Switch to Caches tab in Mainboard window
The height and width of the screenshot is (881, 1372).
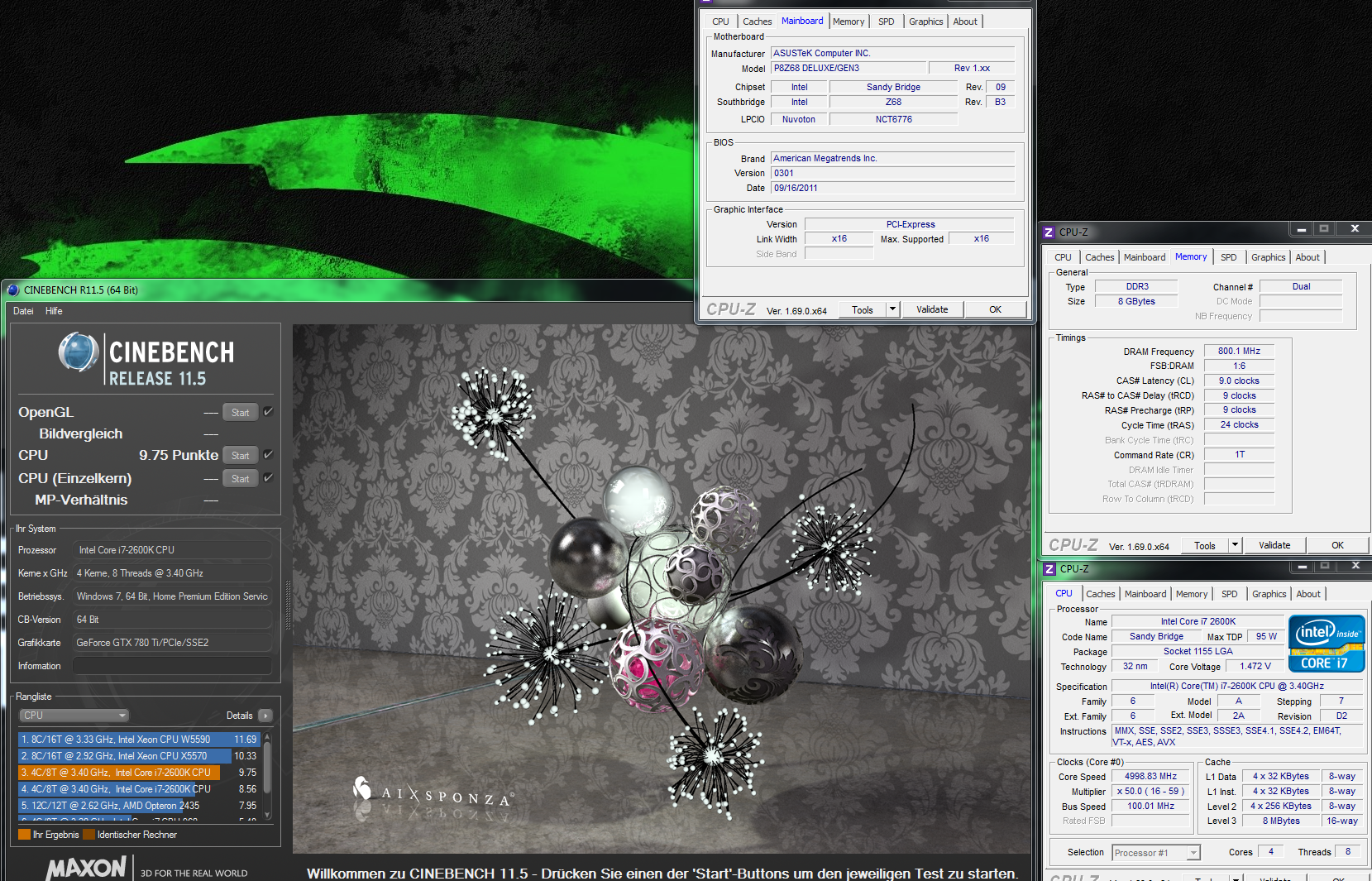tap(757, 22)
